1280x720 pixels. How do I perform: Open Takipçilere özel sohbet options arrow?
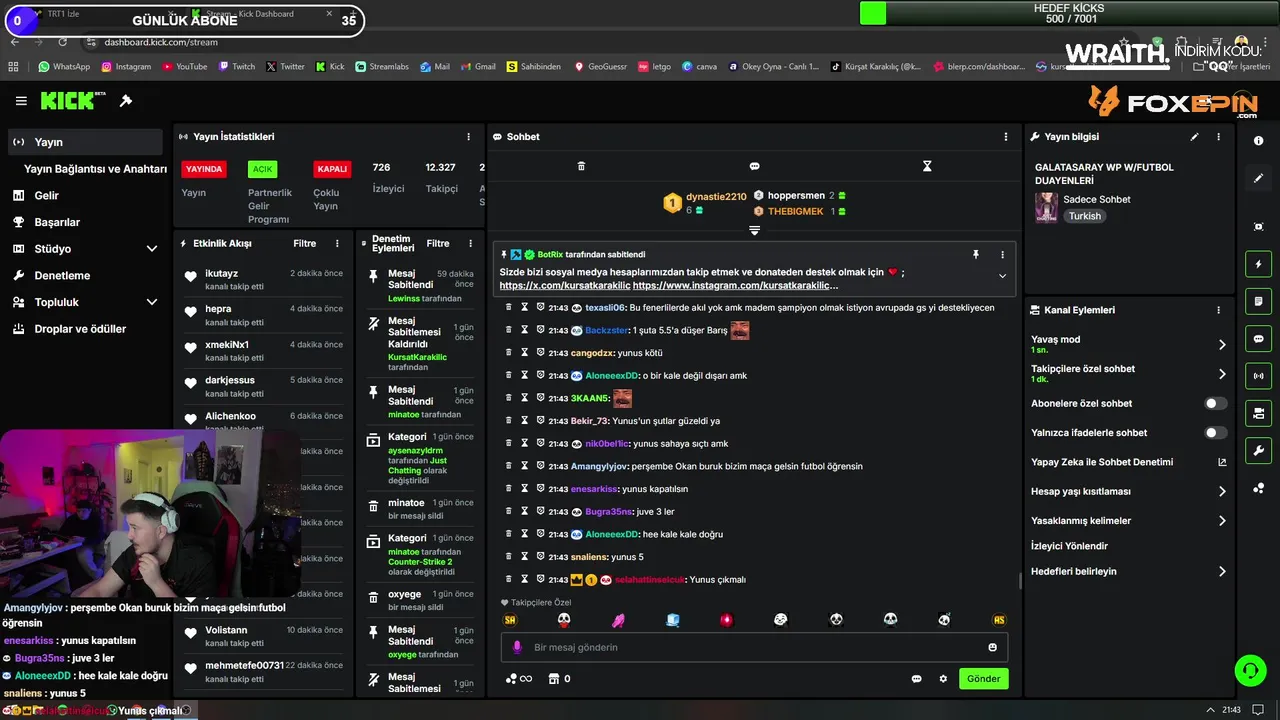coord(1222,374)
